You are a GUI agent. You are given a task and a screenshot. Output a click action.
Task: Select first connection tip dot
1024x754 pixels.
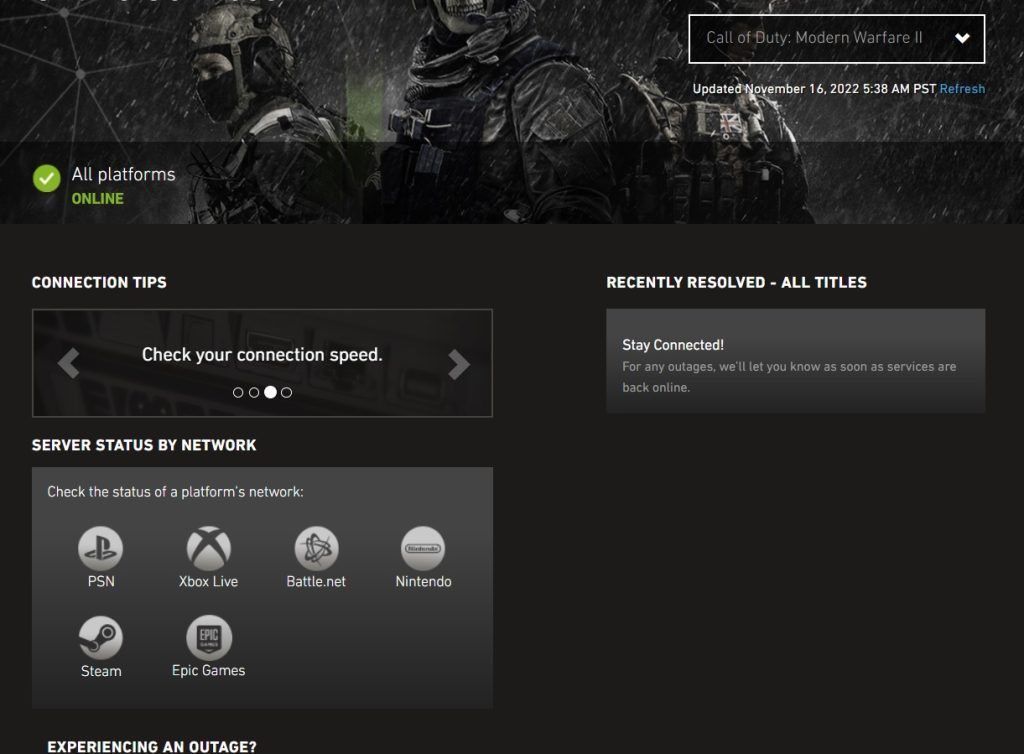[x=238, y=392]
